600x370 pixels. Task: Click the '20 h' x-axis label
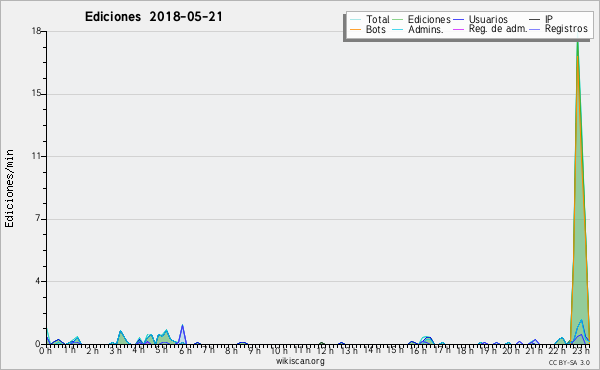(510, 350)
